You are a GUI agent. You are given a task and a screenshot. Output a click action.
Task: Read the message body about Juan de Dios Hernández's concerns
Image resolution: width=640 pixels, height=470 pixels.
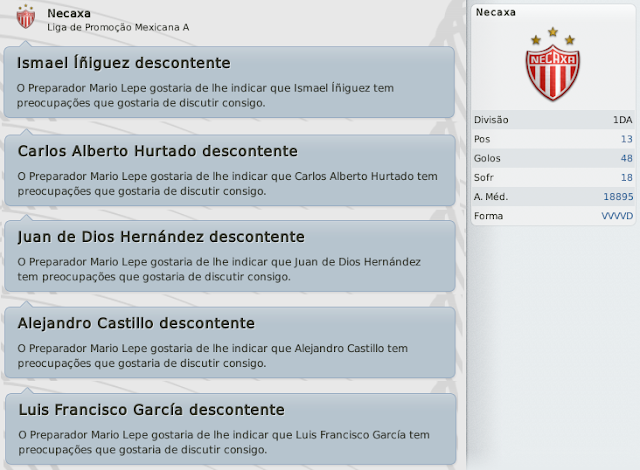[219, 269]
